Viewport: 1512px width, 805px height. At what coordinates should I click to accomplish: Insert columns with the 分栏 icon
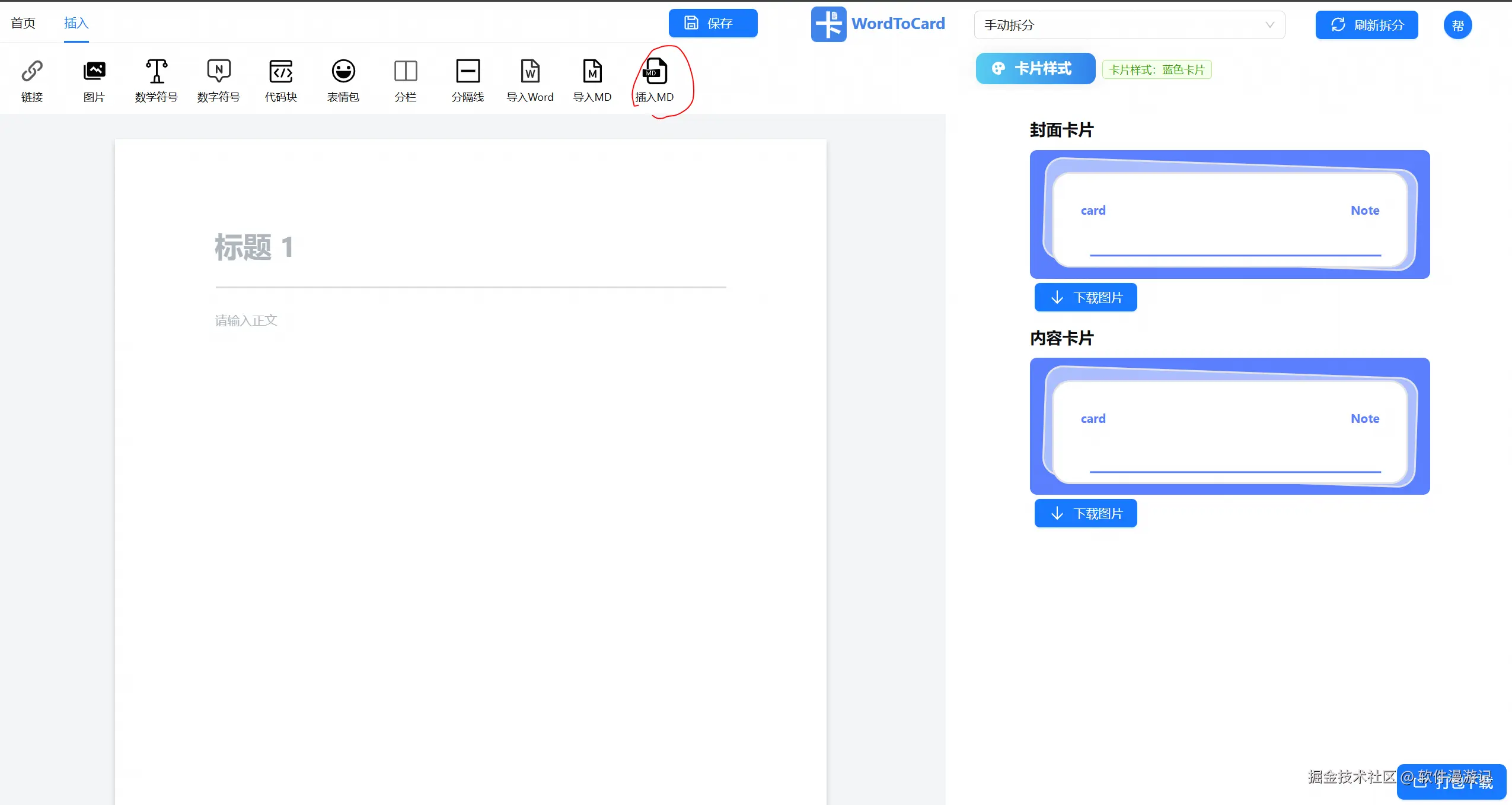406,79
